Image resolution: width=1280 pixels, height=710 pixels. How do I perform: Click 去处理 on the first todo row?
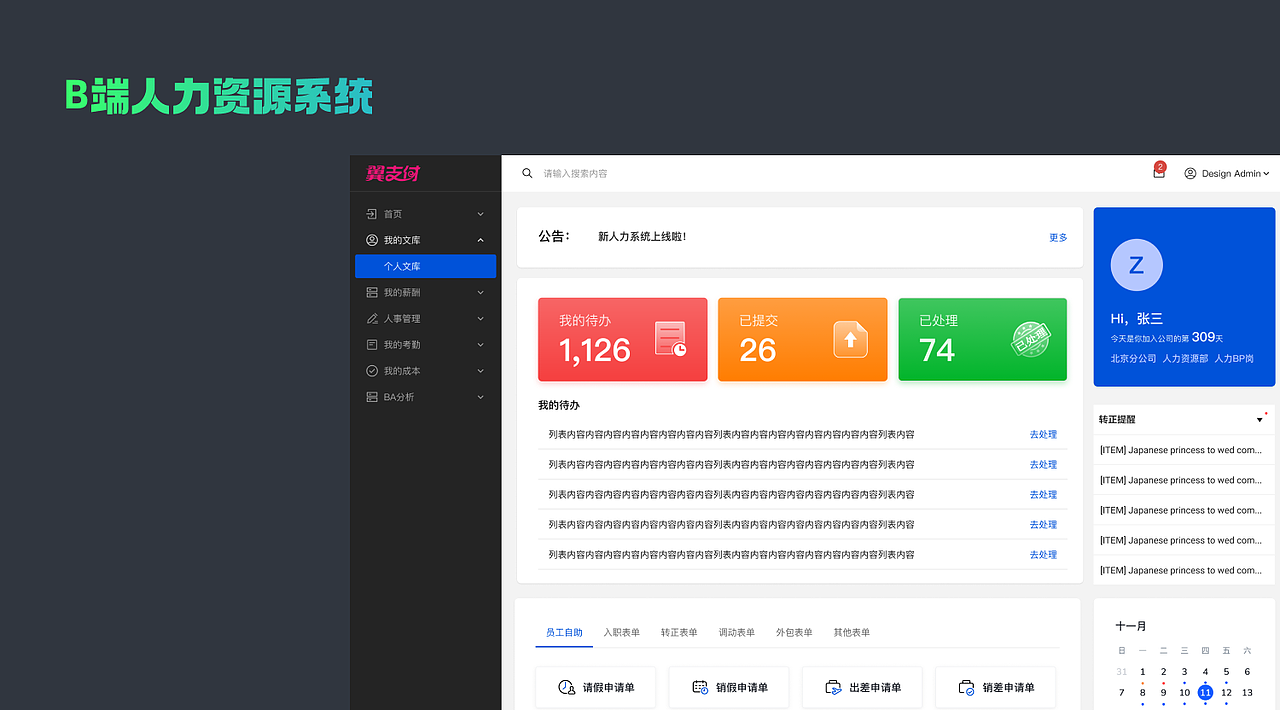pyautogui.click(x=1043, y=434)
